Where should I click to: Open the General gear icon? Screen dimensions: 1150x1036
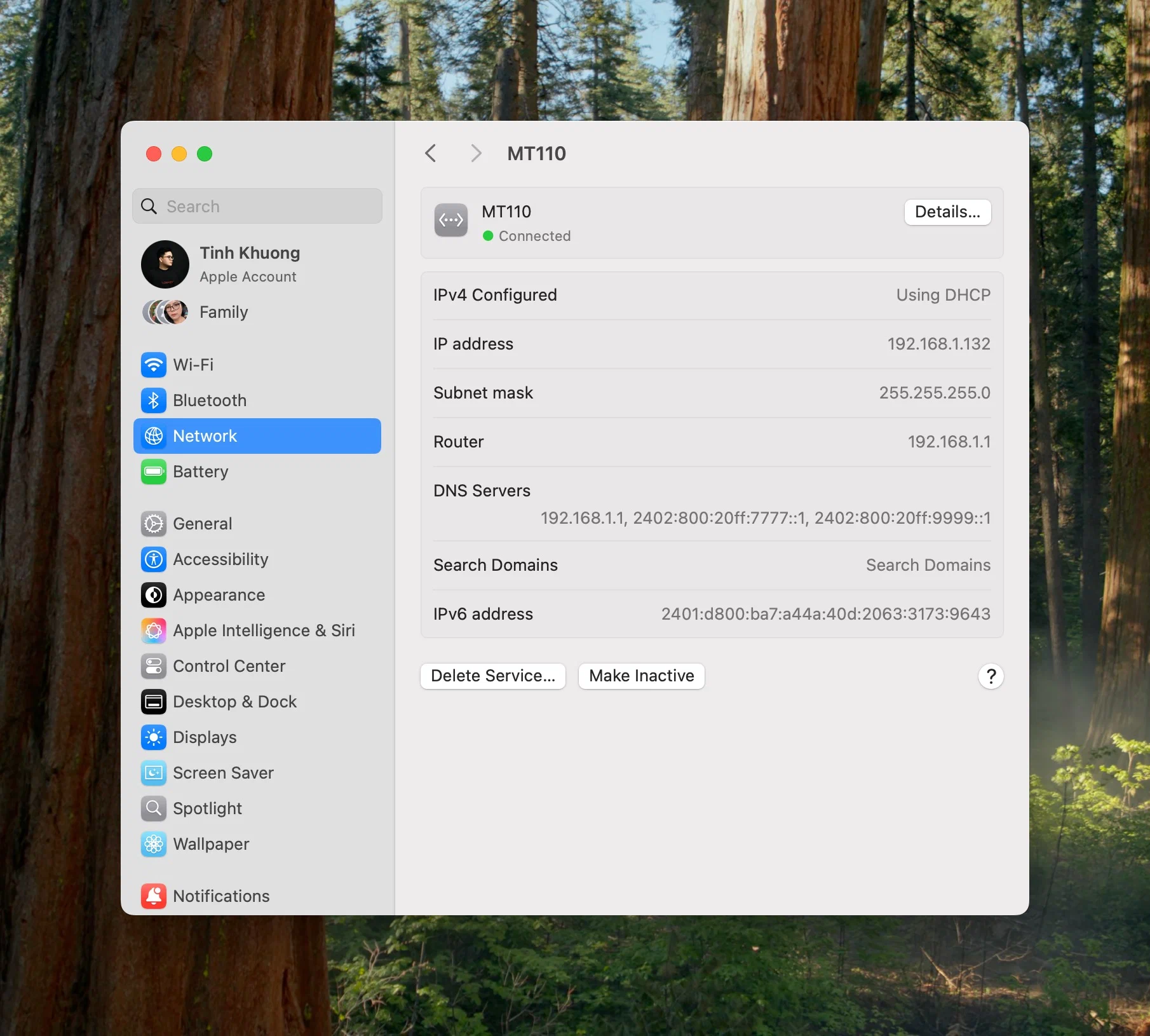154,524
